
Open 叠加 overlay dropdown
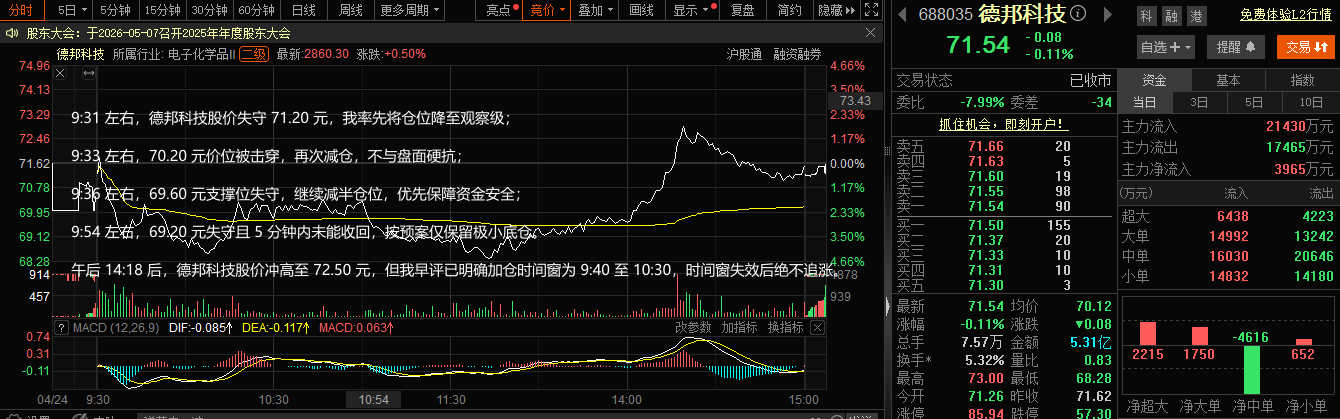tap(595, 10)
